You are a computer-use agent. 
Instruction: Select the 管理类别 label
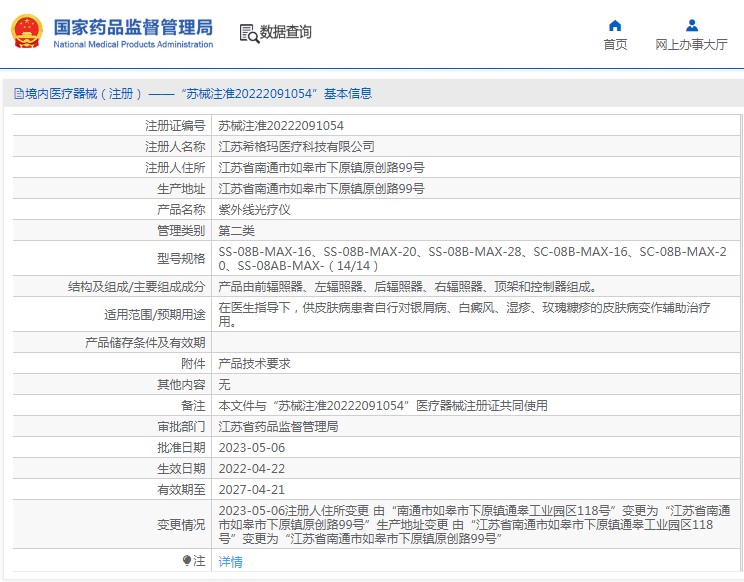click(x=181, y=231)
